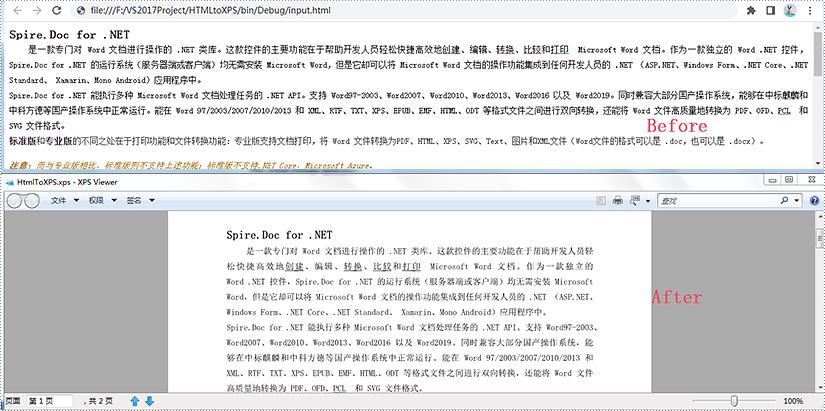
Task: Click underlined 比较 in the browser page
Action: click(x=532, y=50)
